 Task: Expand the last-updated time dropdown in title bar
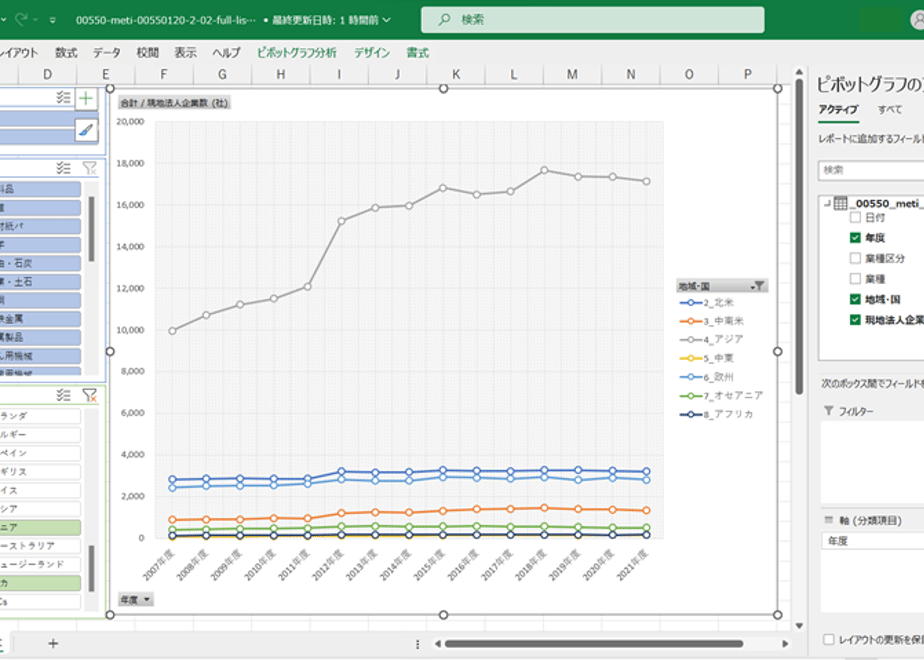click(387, 20)
